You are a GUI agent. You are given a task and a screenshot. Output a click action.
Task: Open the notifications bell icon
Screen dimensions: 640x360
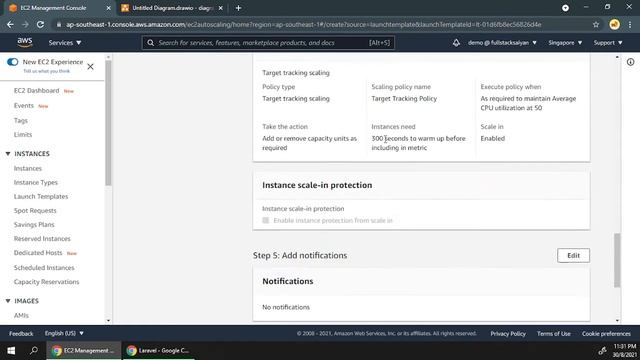pos(456,42)
